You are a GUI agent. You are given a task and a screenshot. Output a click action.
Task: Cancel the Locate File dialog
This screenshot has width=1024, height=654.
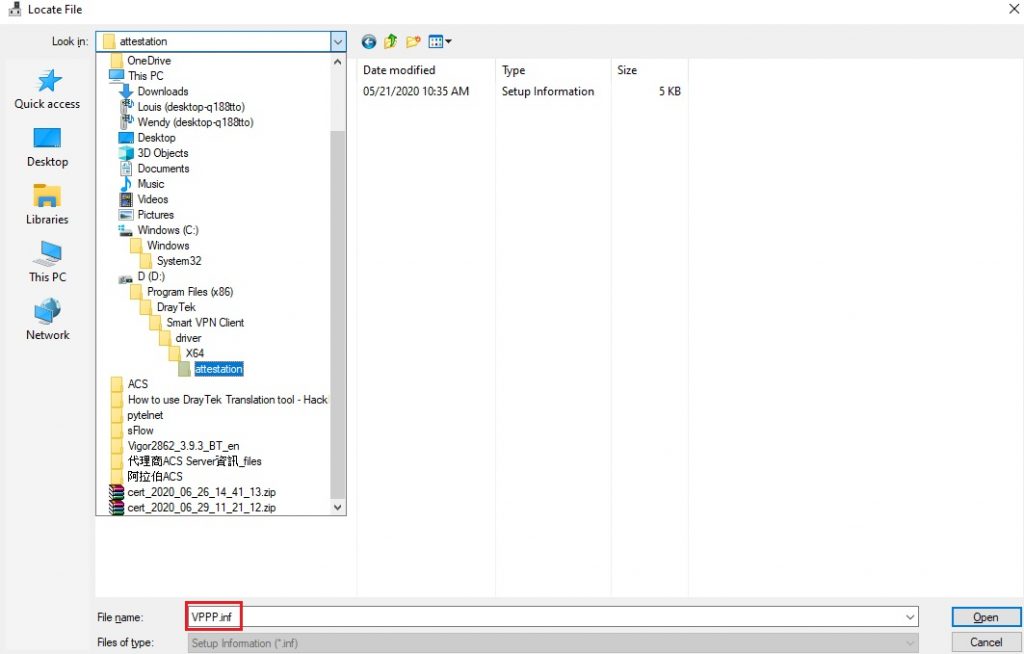click(985, 643)
